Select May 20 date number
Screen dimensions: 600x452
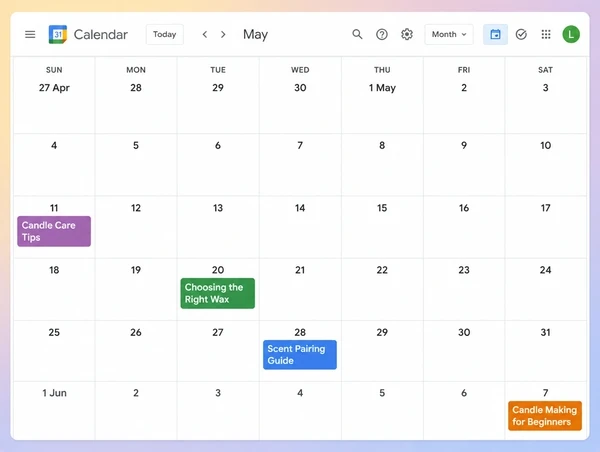[218, 270]
